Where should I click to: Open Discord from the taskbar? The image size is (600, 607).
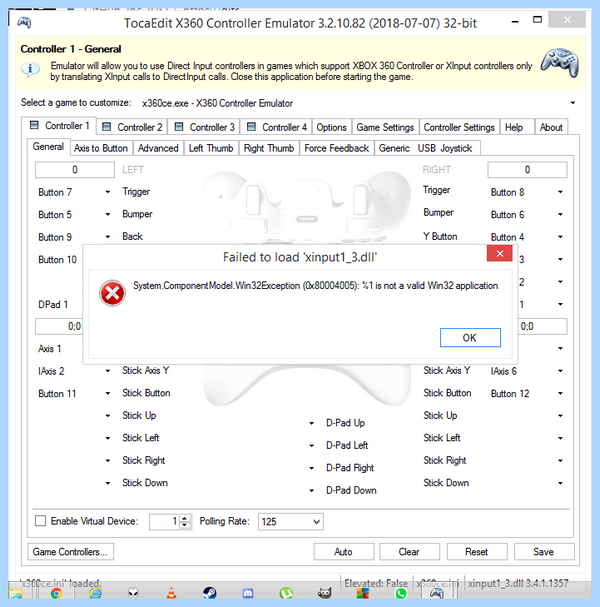[x=248, y=593]
